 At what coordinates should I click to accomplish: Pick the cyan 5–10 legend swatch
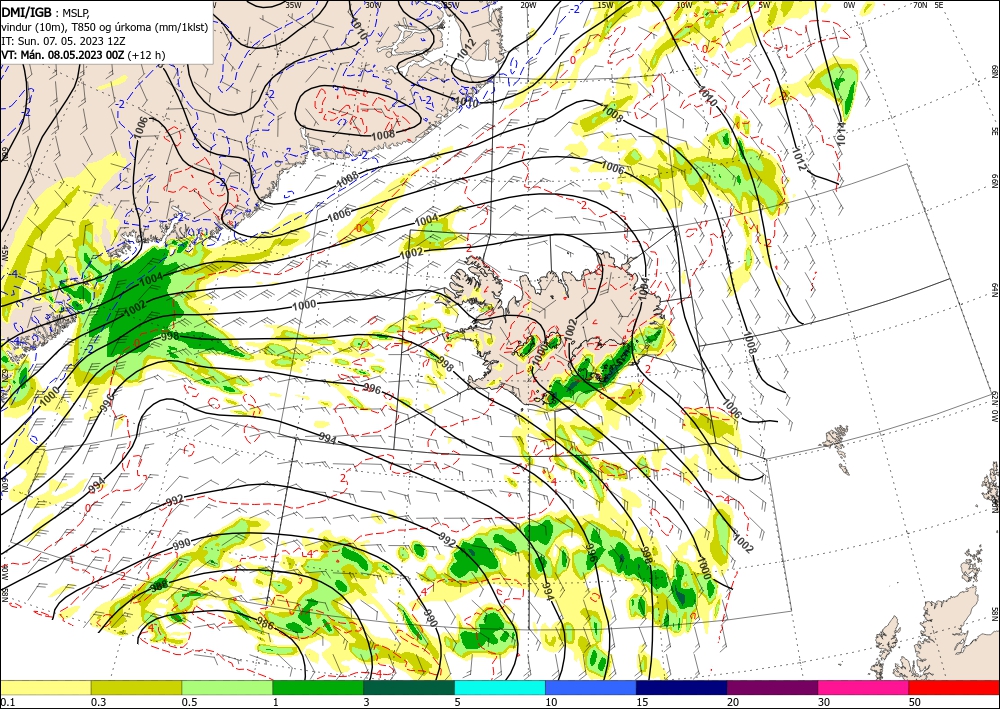pos(500,687)
